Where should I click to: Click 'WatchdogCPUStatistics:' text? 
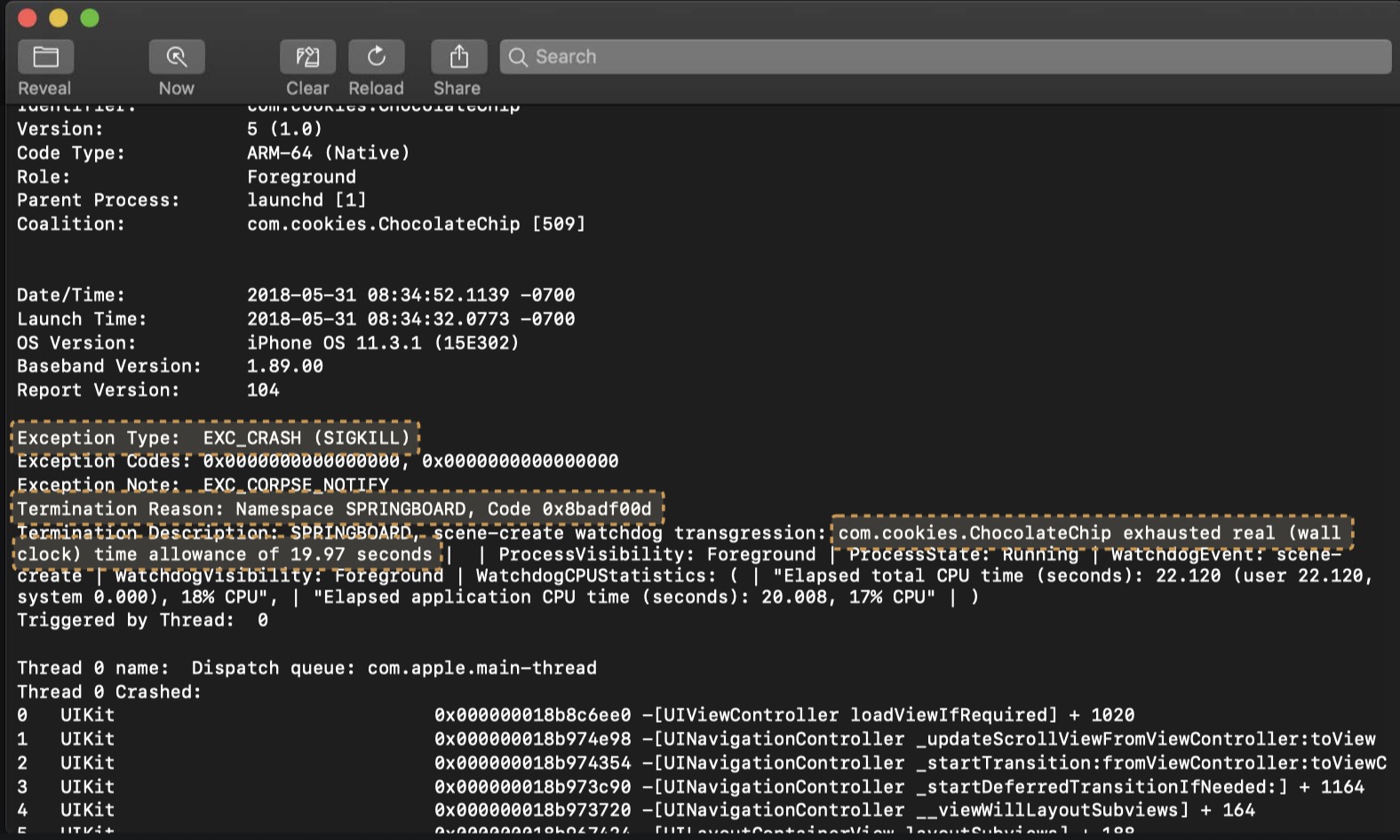click(x=596, y=575)
